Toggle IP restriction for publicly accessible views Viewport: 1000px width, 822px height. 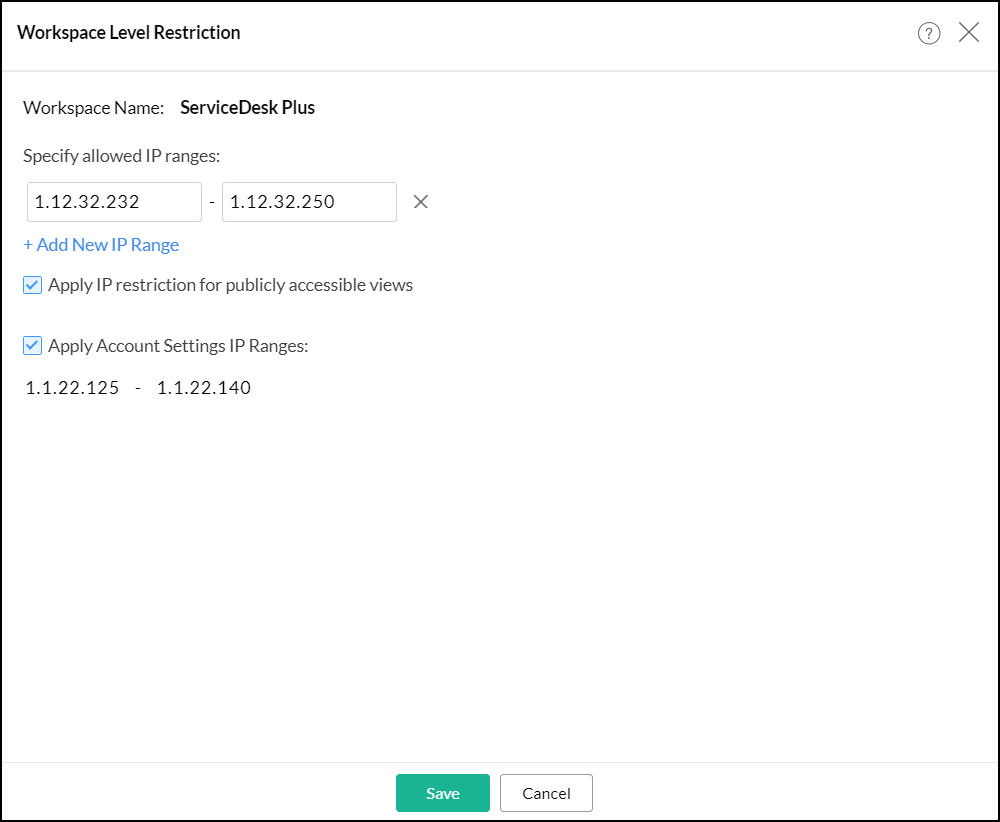click(x=33, y=285)
